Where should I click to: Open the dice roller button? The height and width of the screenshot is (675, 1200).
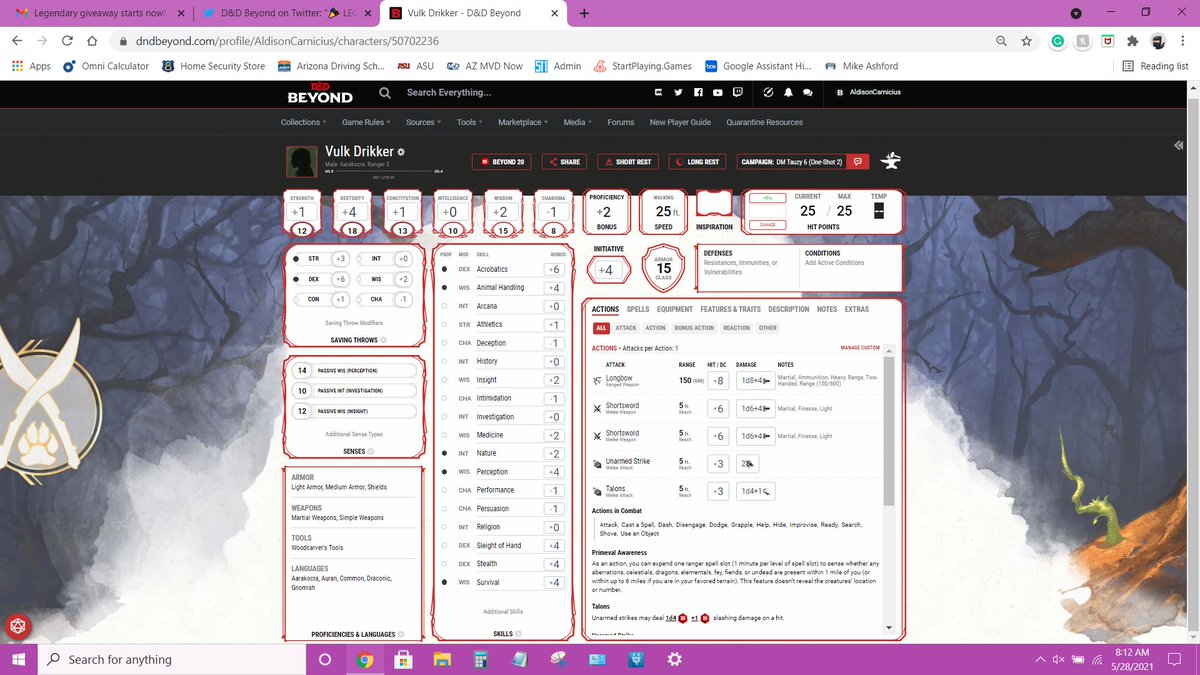click(16, 627)
